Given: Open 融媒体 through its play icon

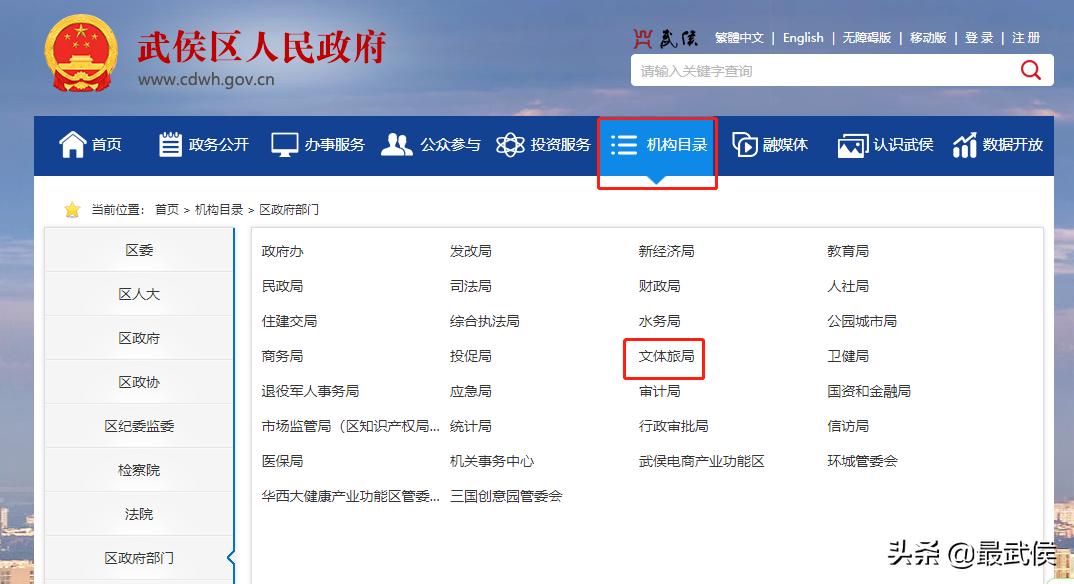Looking at the screenshot, I should pos(744,143).
